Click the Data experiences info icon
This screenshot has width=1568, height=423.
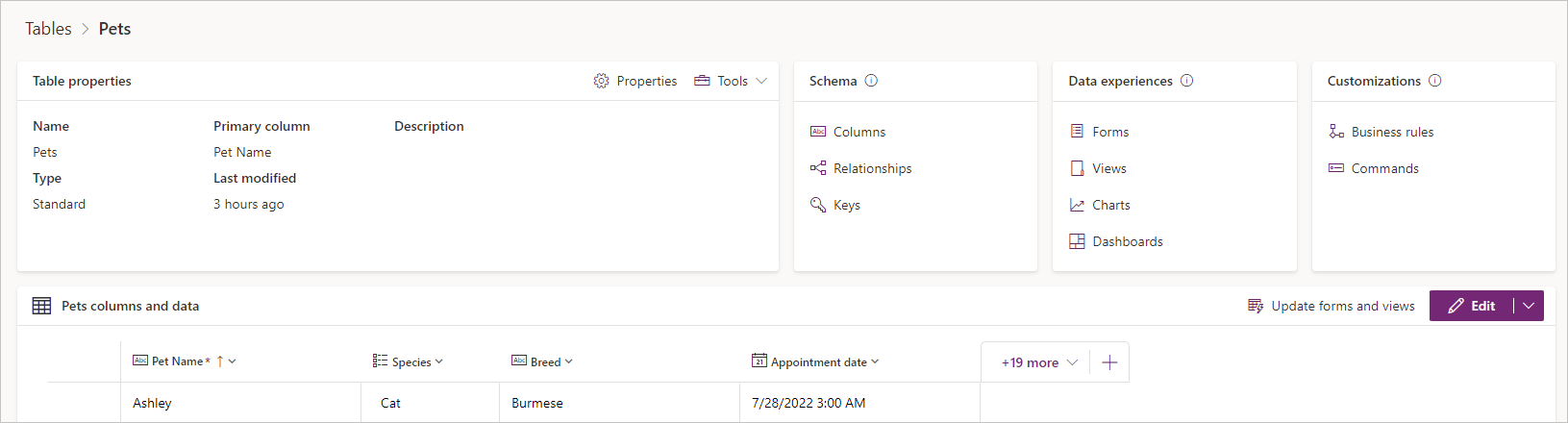coord(1186,81)
